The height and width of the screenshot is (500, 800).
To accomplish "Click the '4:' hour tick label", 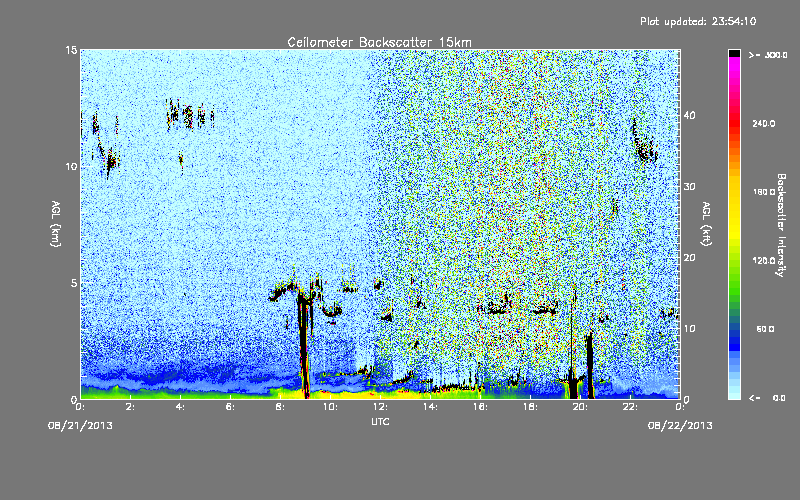I will click(180, 407).
